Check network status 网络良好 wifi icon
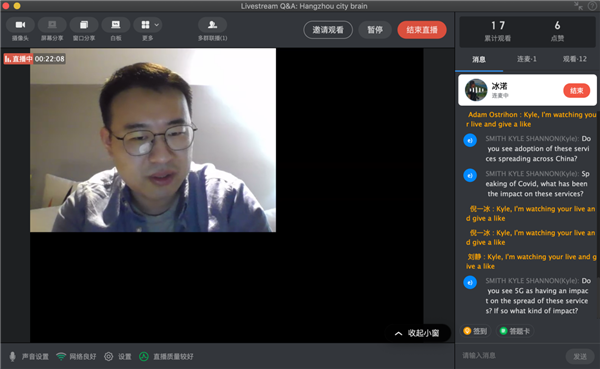This screenshot has height=369, width=600. coord(61,356)
